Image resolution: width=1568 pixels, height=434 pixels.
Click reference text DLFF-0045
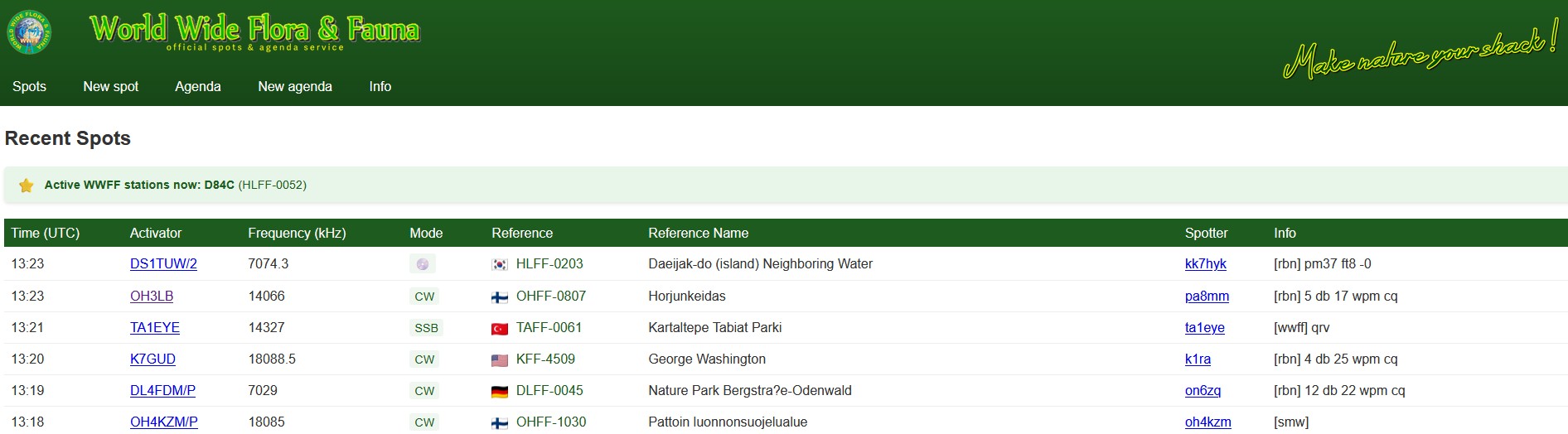pyautogui.click(x=549, y=391)
